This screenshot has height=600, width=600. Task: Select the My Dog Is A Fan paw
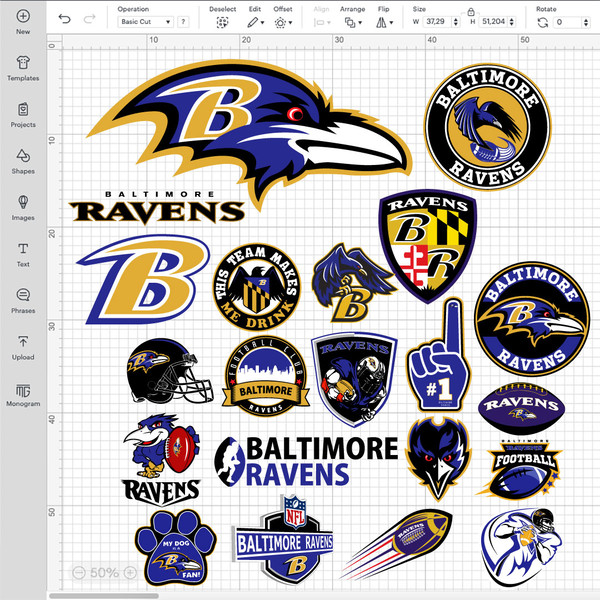176,547
